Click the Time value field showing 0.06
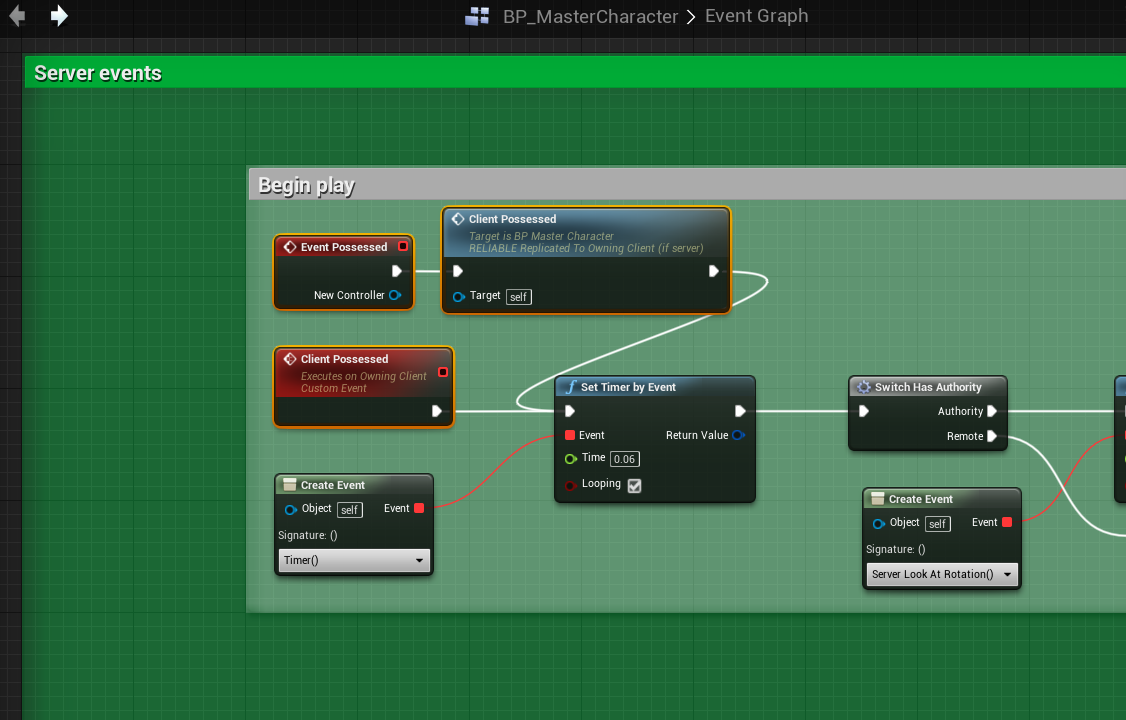The width and height of the screenshot is (1126, 720). (625, 459)
